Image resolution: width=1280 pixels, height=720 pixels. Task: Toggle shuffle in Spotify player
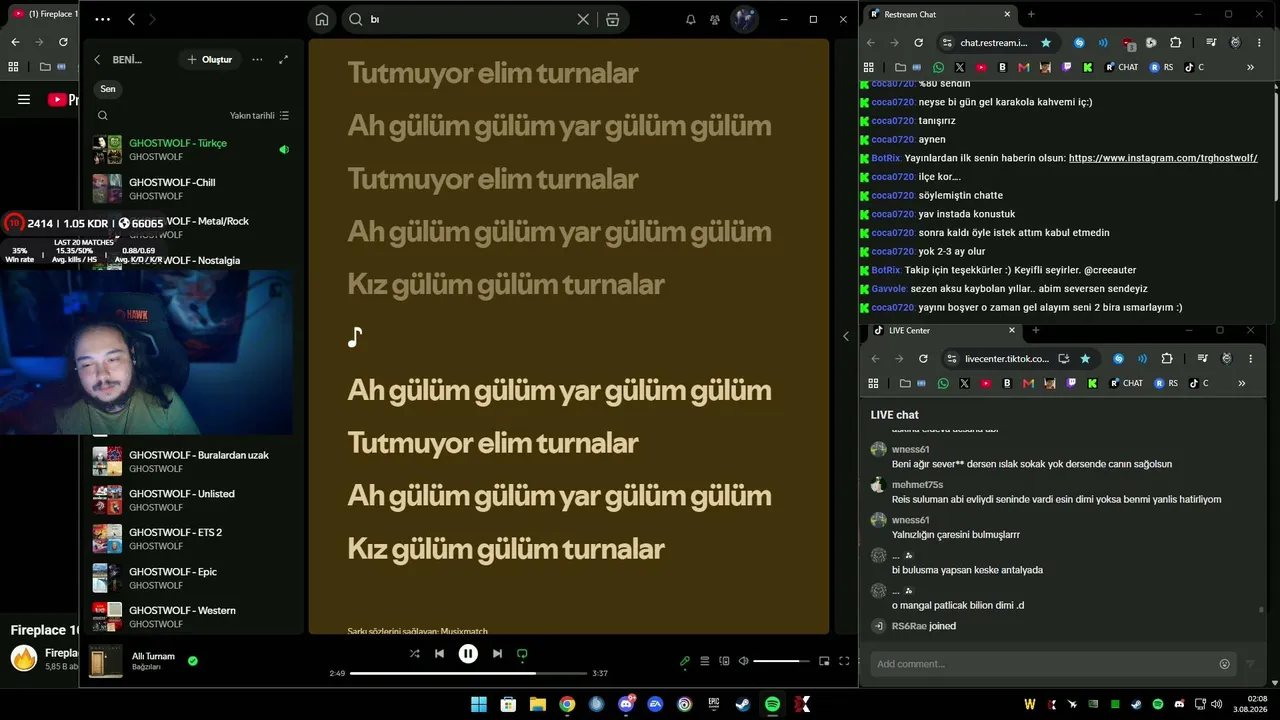point(414,654)
